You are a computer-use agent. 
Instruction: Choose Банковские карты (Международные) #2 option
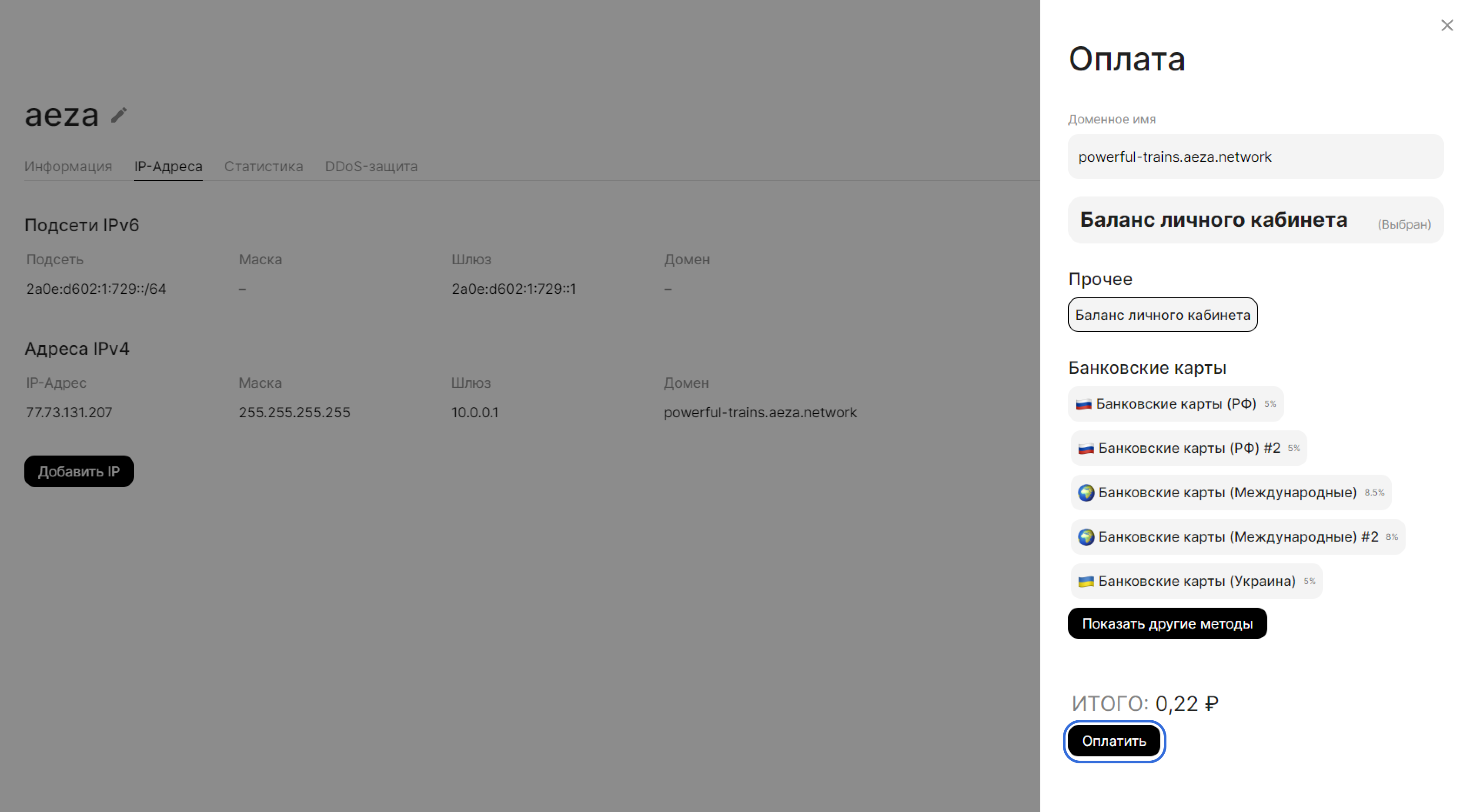click(1236, 536)
